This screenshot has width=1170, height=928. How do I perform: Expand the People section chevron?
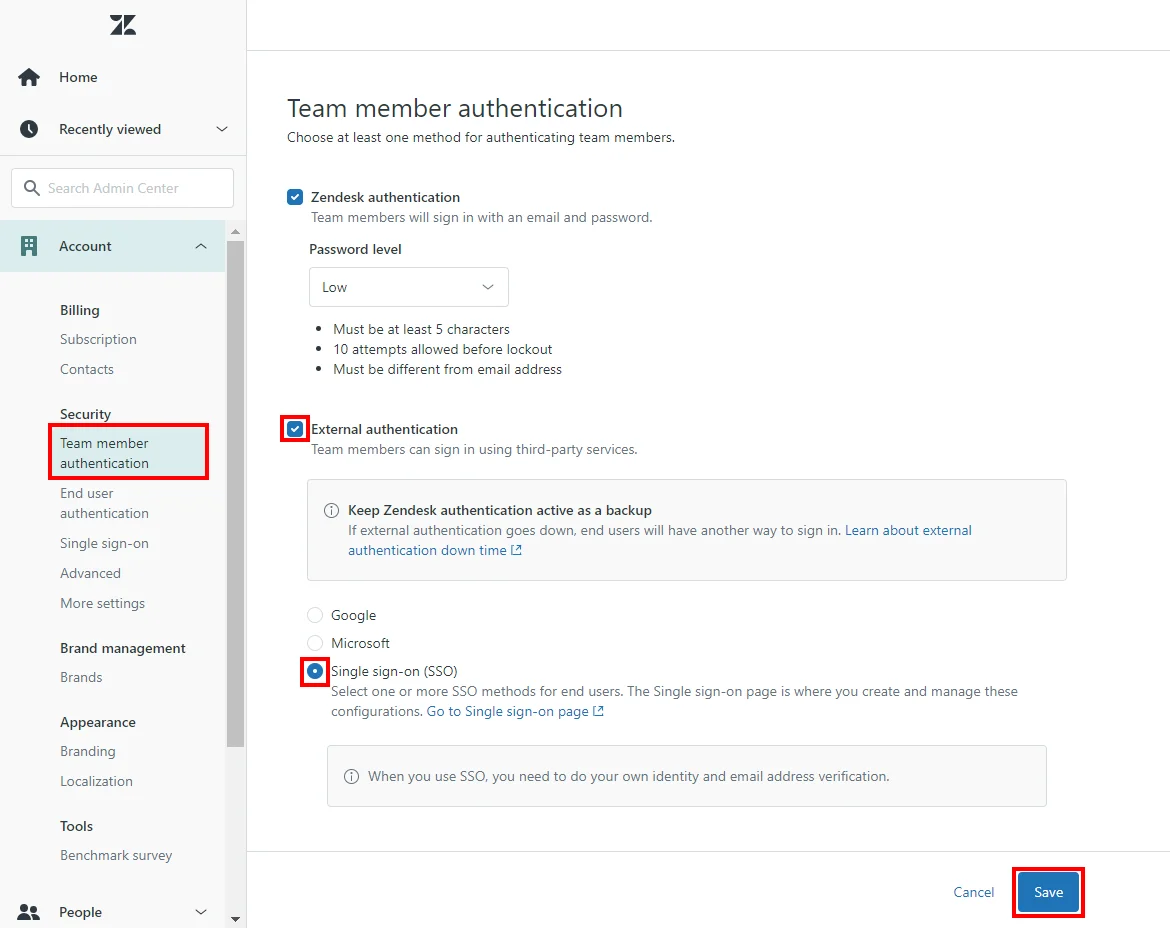pos(200,911)
